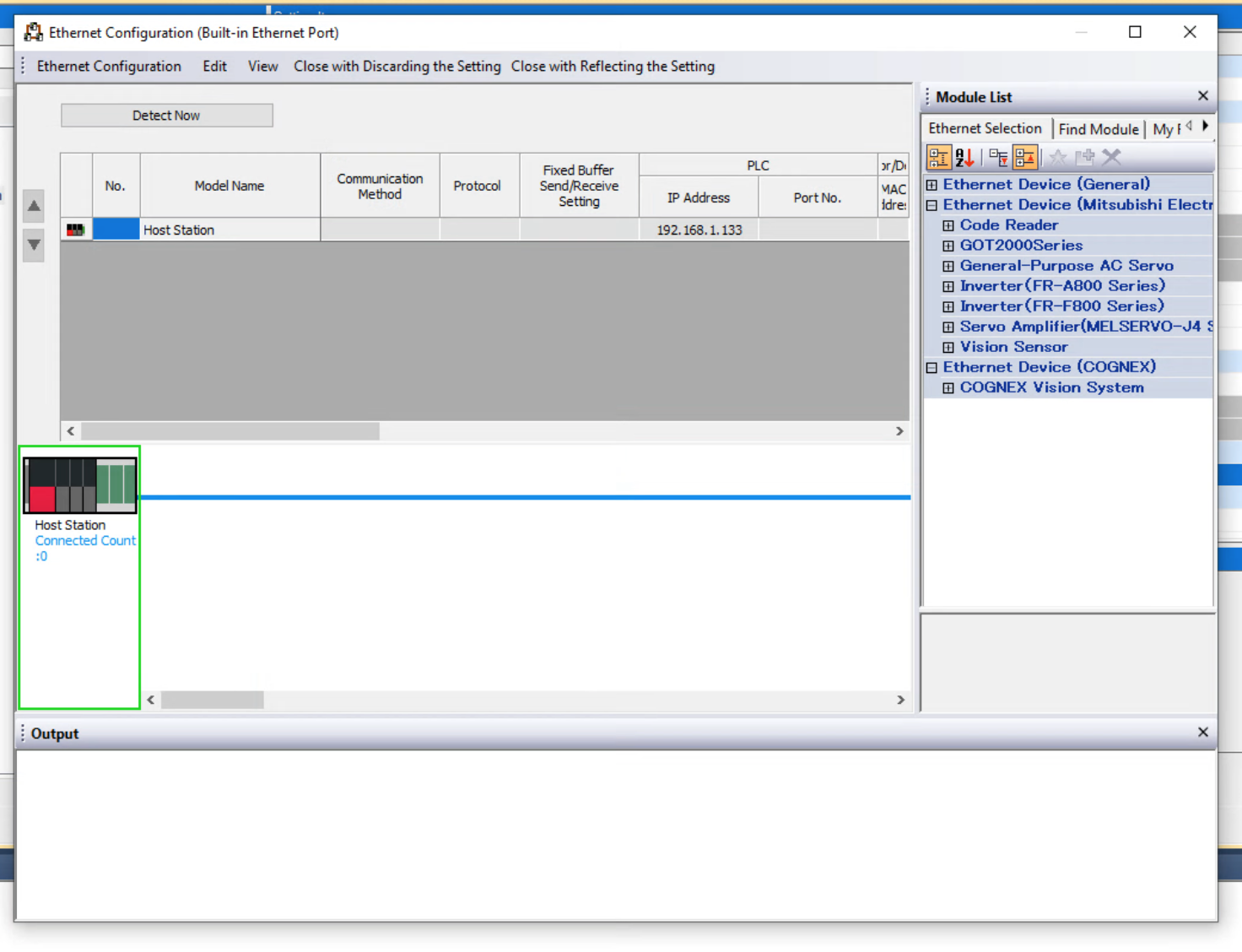Select Code Reader tree item label
Viewport: 1242px width, 952px height.
coord(1008,225)
